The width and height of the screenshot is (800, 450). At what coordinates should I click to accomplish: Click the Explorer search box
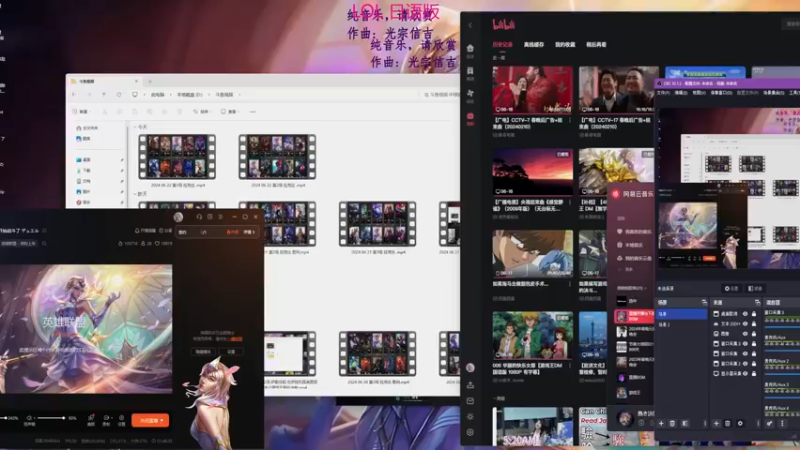[441, 95]
